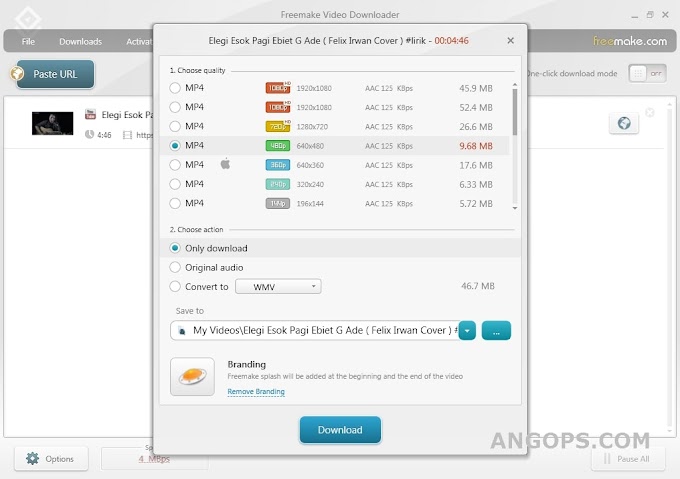
Task: Click the Branding splash icon
Action: tap(192, 376)
